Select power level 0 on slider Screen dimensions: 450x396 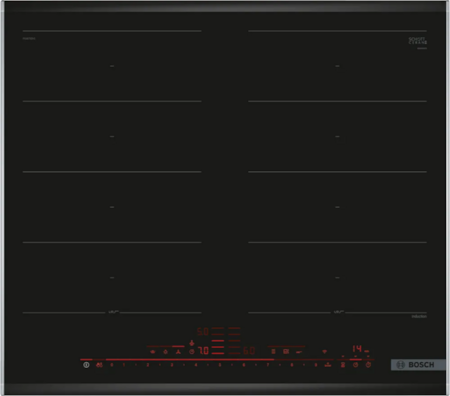click(x=112, y=365)
